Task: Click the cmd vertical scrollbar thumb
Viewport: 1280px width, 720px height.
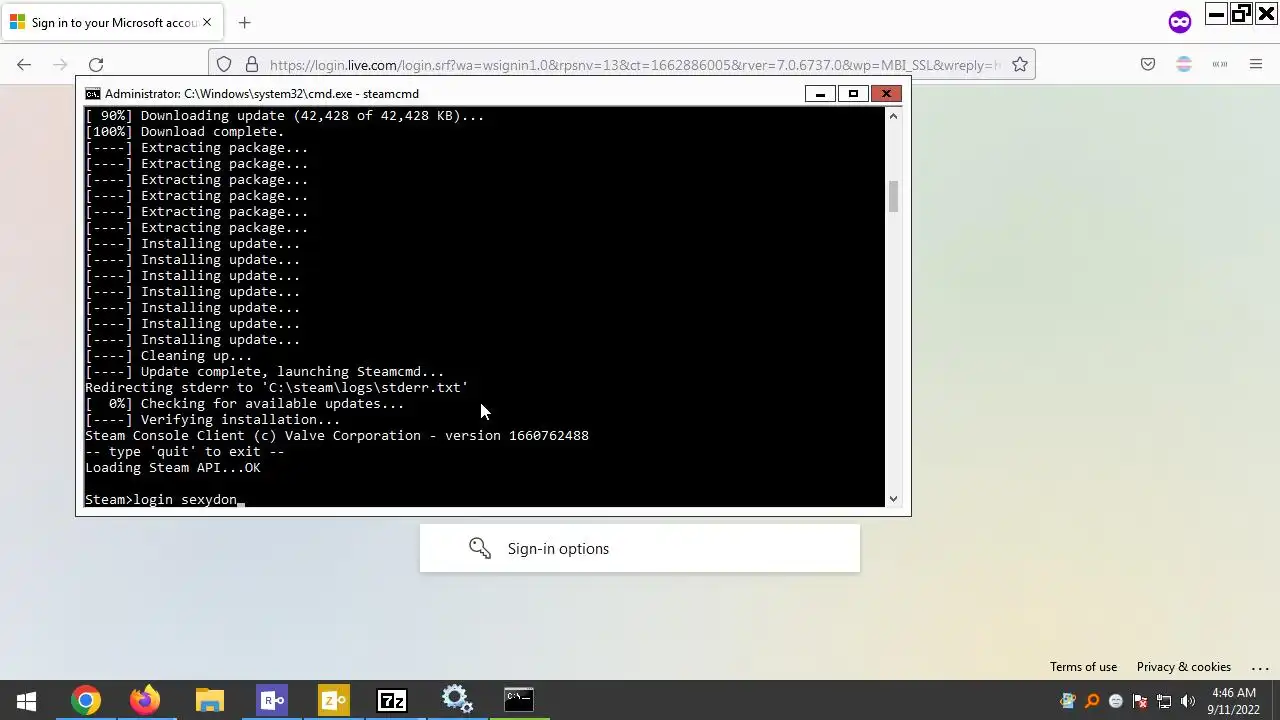Action: click(x=893, y=196)
